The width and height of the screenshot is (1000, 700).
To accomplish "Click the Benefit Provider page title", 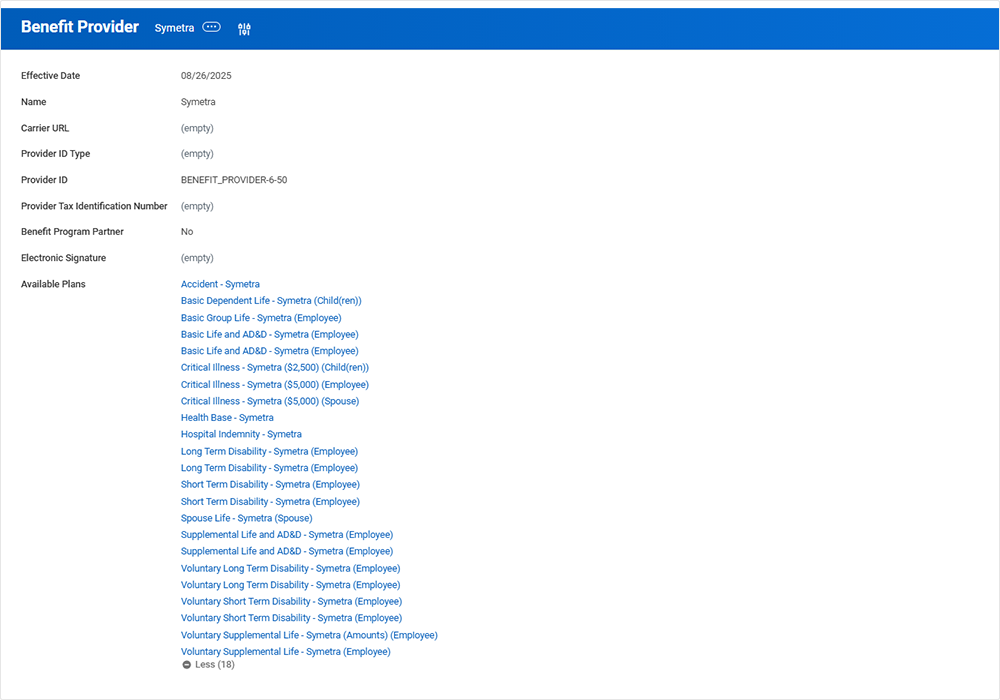I will [x=79, y=27].
